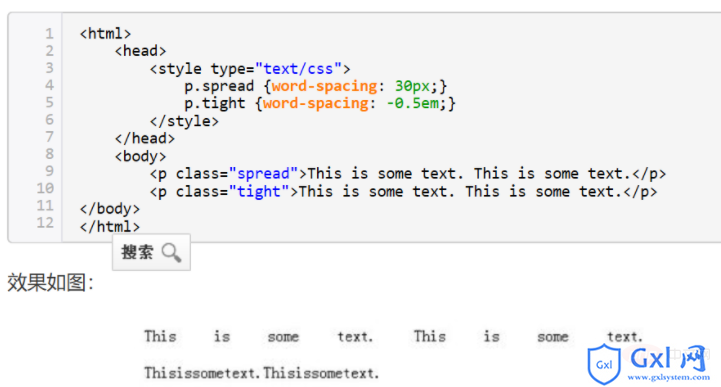Click the </head> closing tag

(x=145, y=138)
